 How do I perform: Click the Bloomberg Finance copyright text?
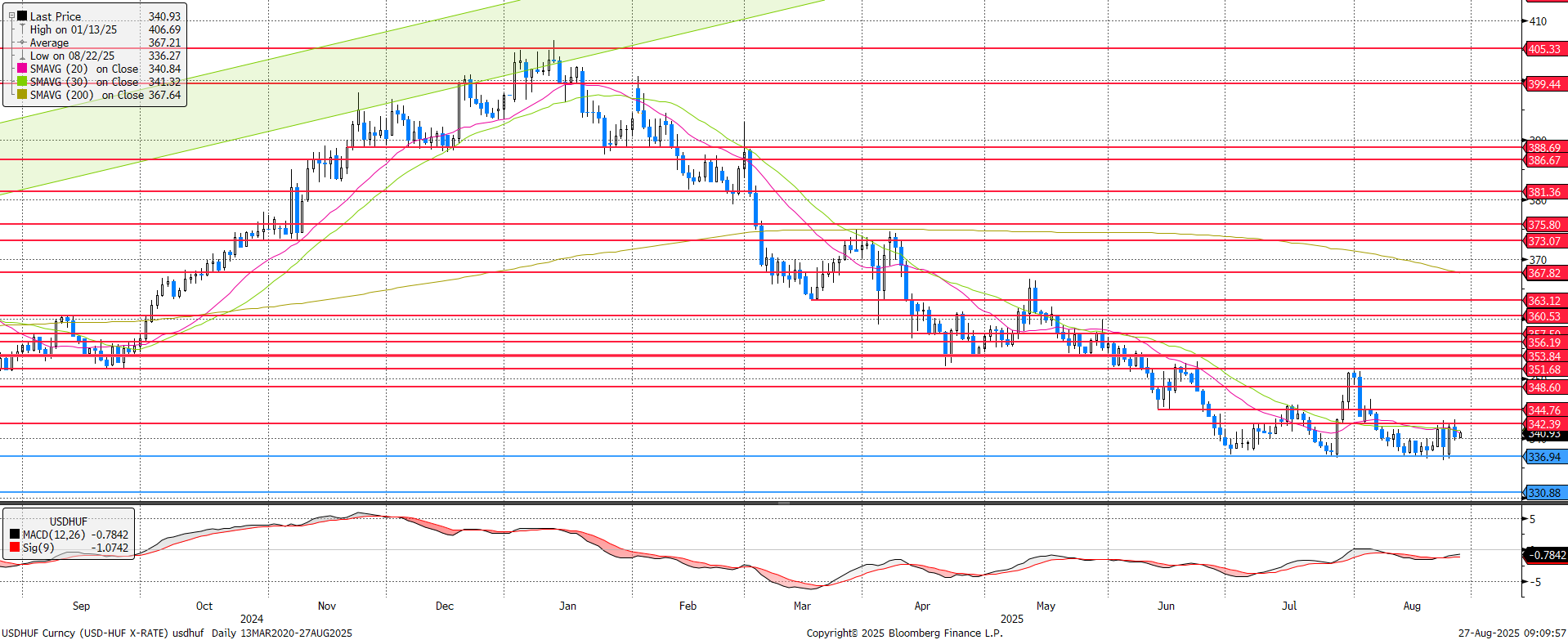click(x=905, y=633)
